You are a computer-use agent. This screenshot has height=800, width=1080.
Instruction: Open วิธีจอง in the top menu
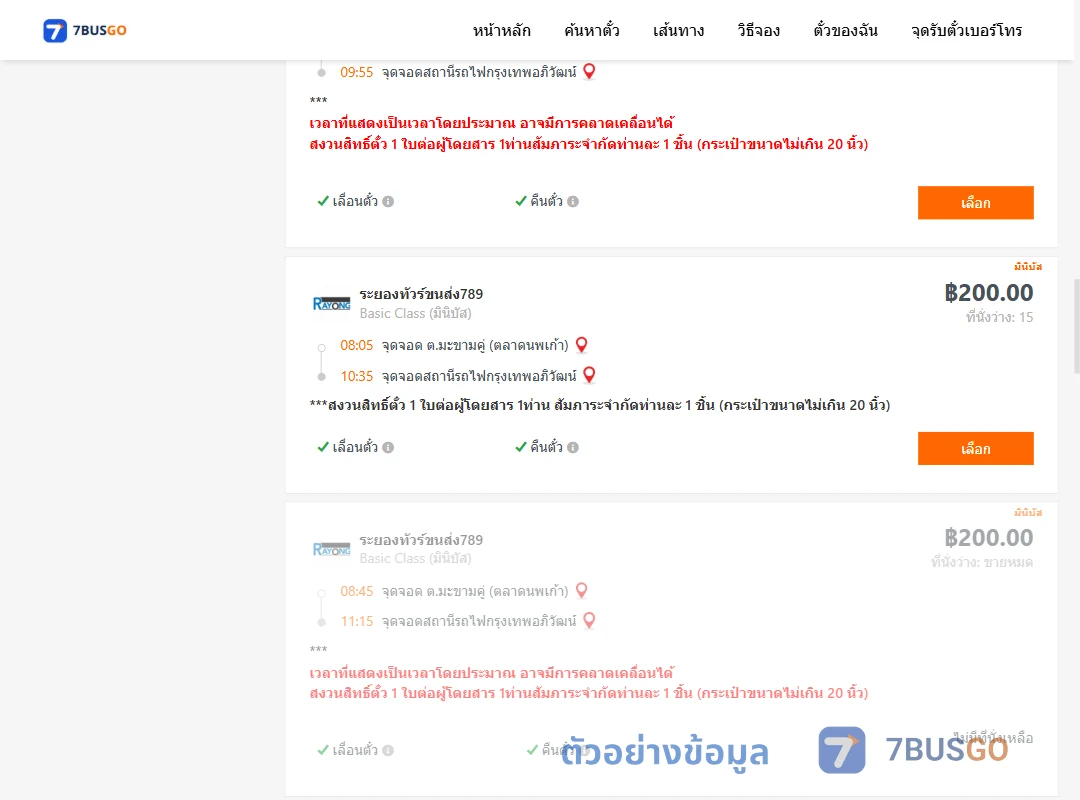758,30
